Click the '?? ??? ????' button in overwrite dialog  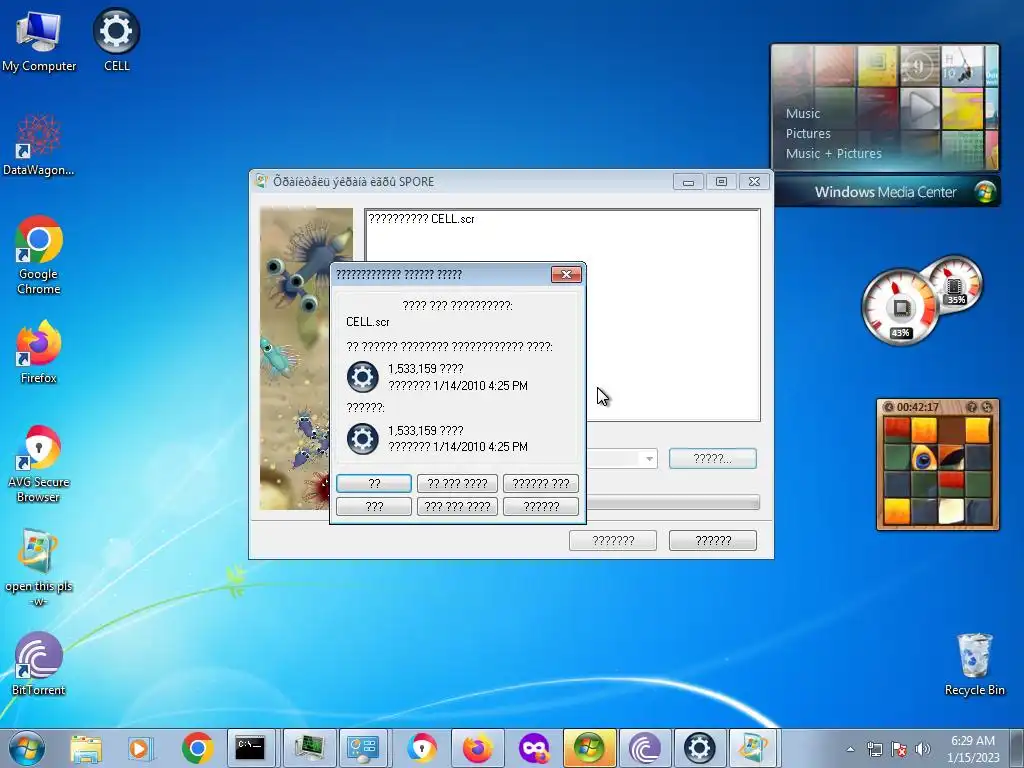[457, 483]
